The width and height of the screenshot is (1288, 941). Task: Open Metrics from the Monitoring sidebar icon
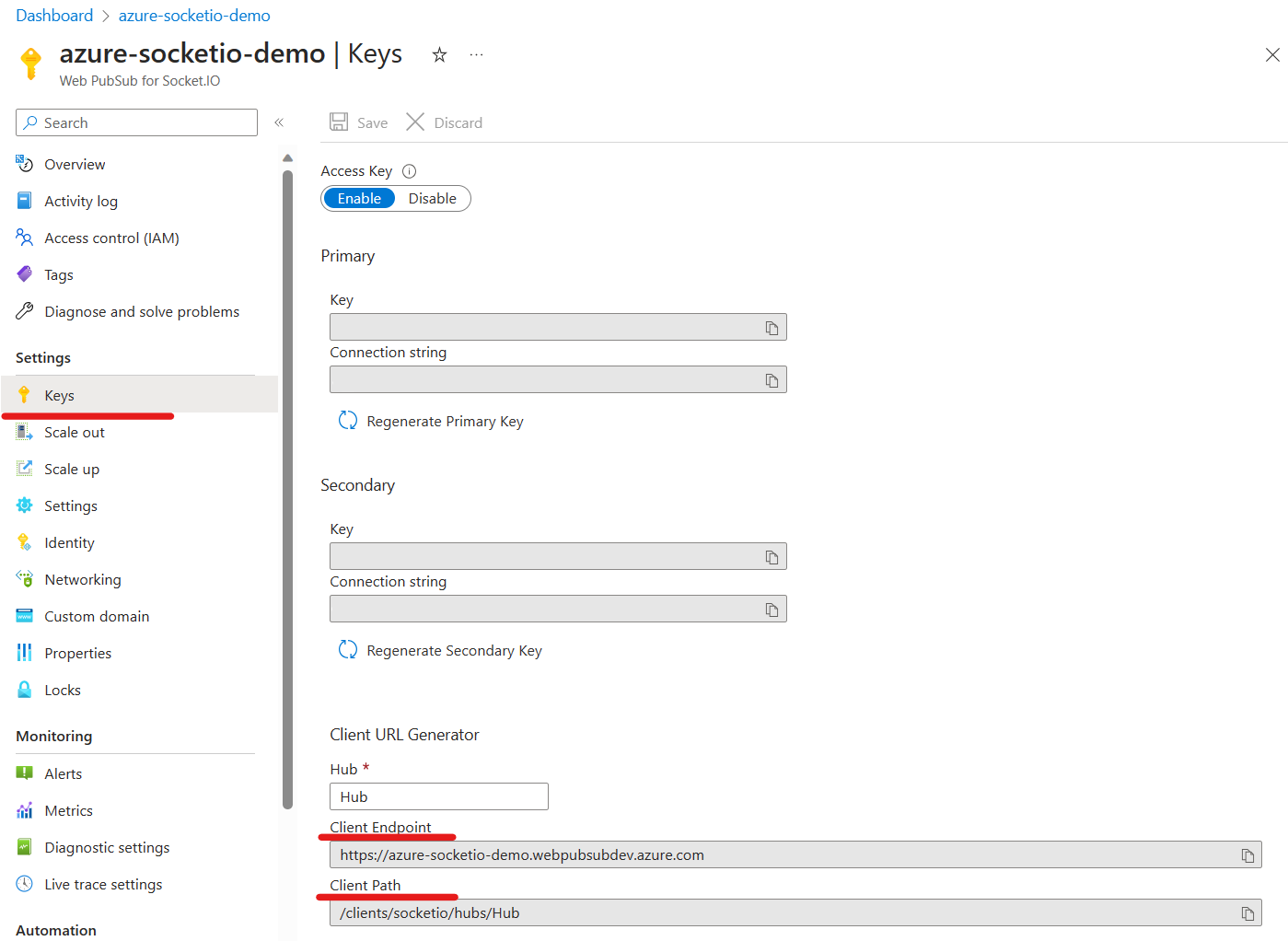[x=24, y=810]
